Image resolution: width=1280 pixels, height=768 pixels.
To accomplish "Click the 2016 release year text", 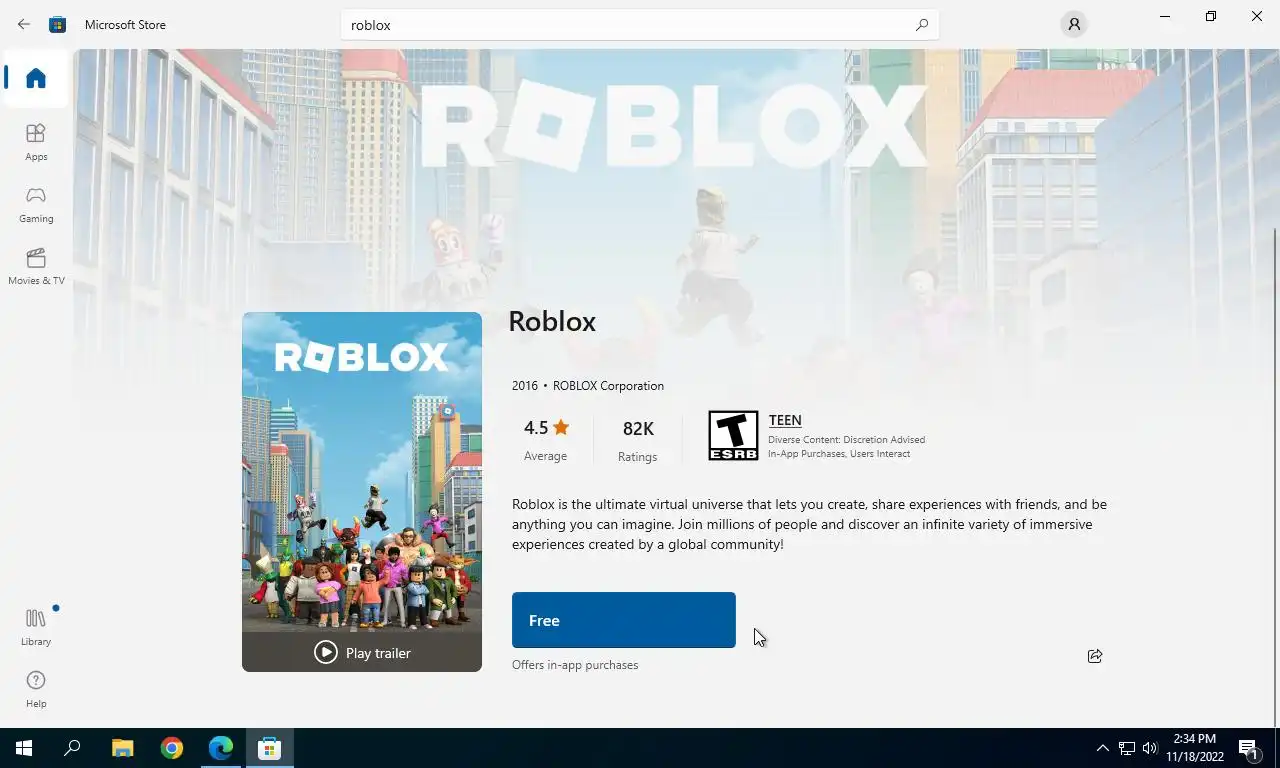I will pos(525,385).
